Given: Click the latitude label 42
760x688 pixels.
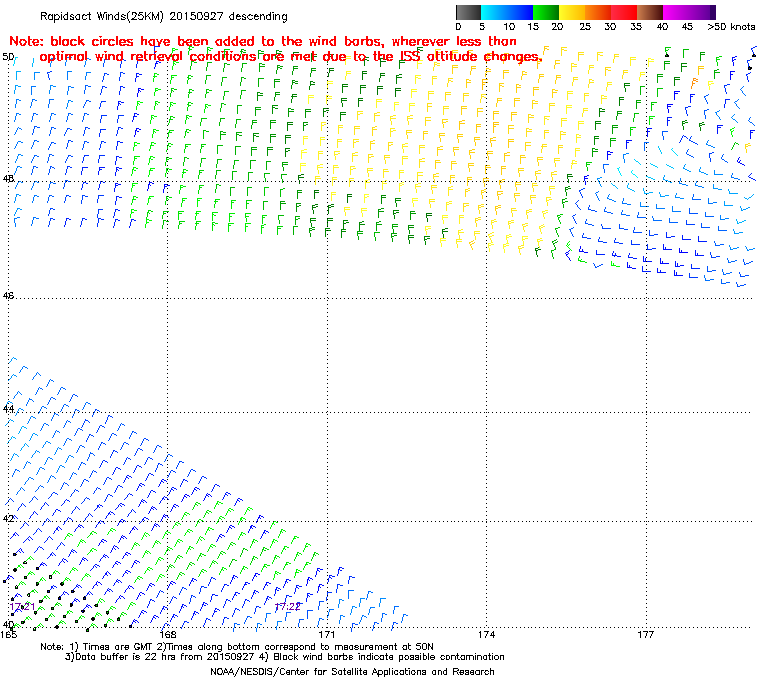Looking at the screenshot, I should (8, 518).
